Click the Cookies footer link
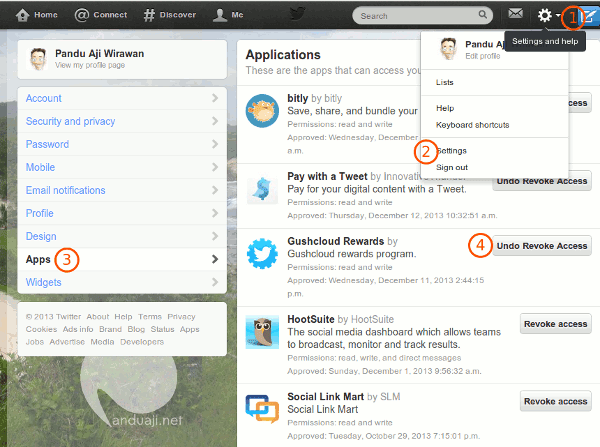The width and height of the screenshot is (600, 447). coord(41,329)
